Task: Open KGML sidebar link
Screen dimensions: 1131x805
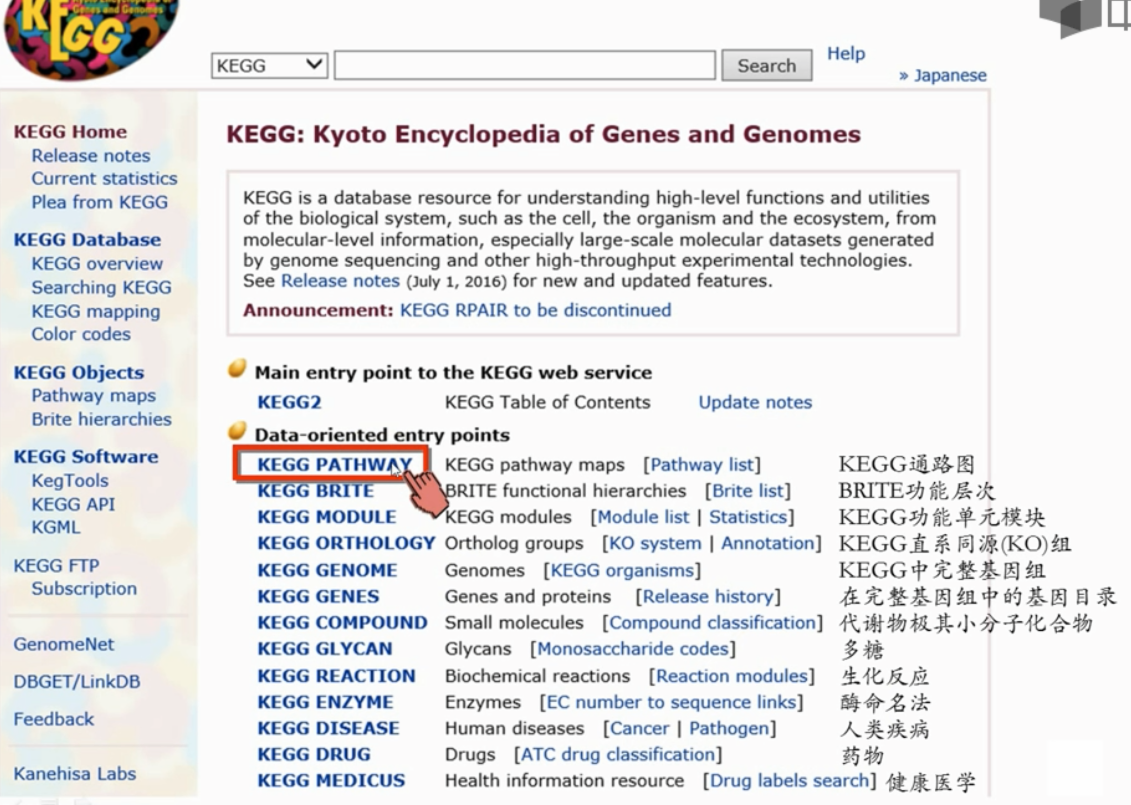Action: tap(56, 527)
